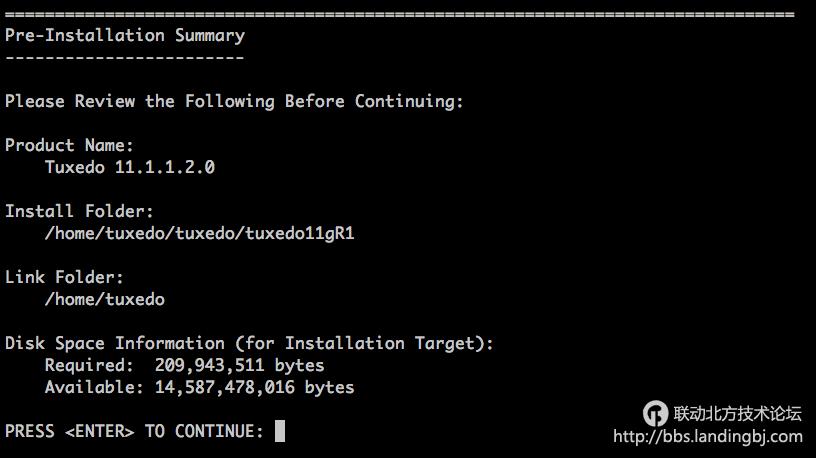Click the tuxedo11gR1 install path
This screenshot has width=816, height=458.
pyautogui.click(x=200, y=233)
